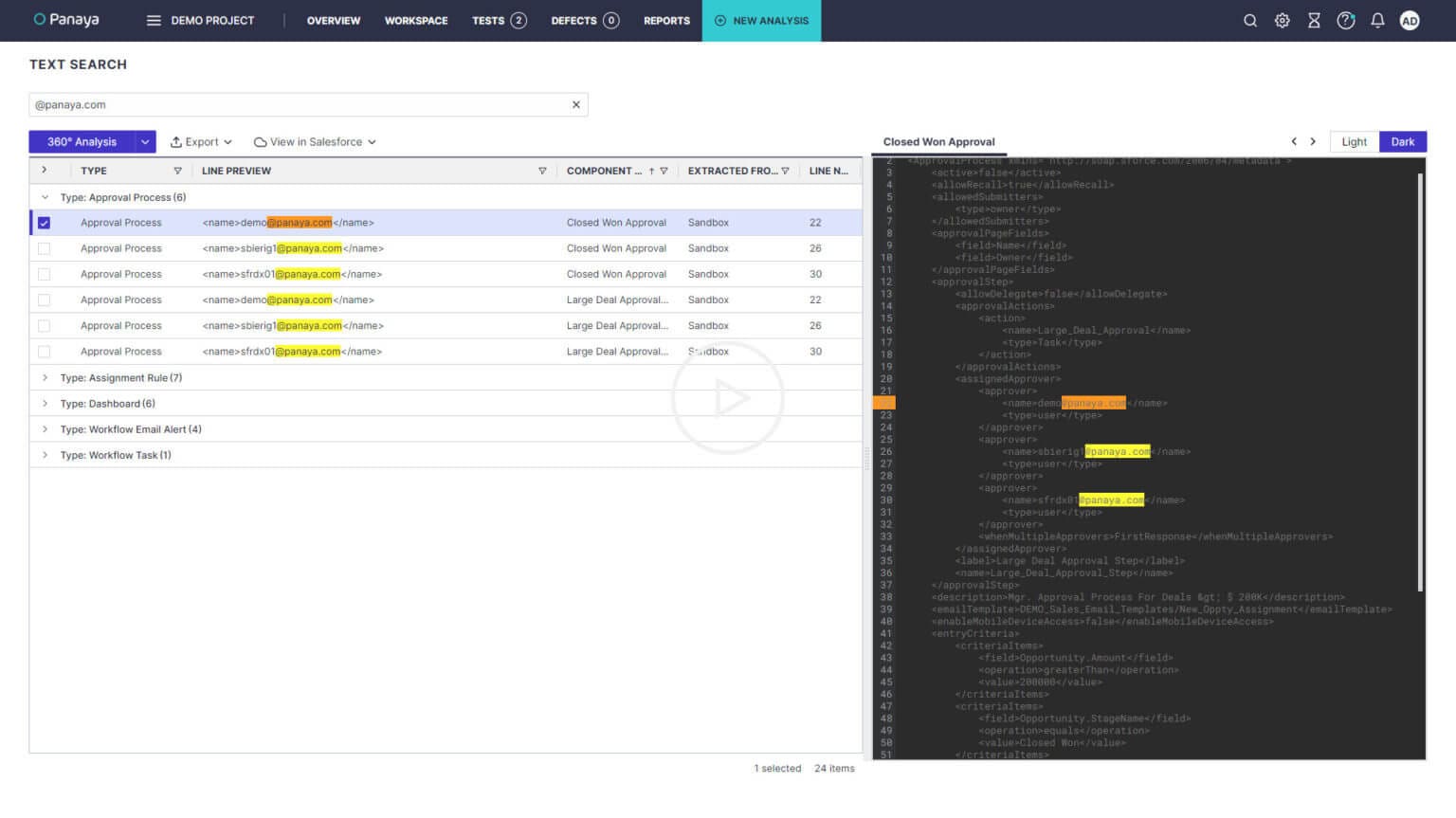Screen dimensions: 1456x818
Task: Click the sort arrow on COMPONENT column
Action: coord(651,171)
